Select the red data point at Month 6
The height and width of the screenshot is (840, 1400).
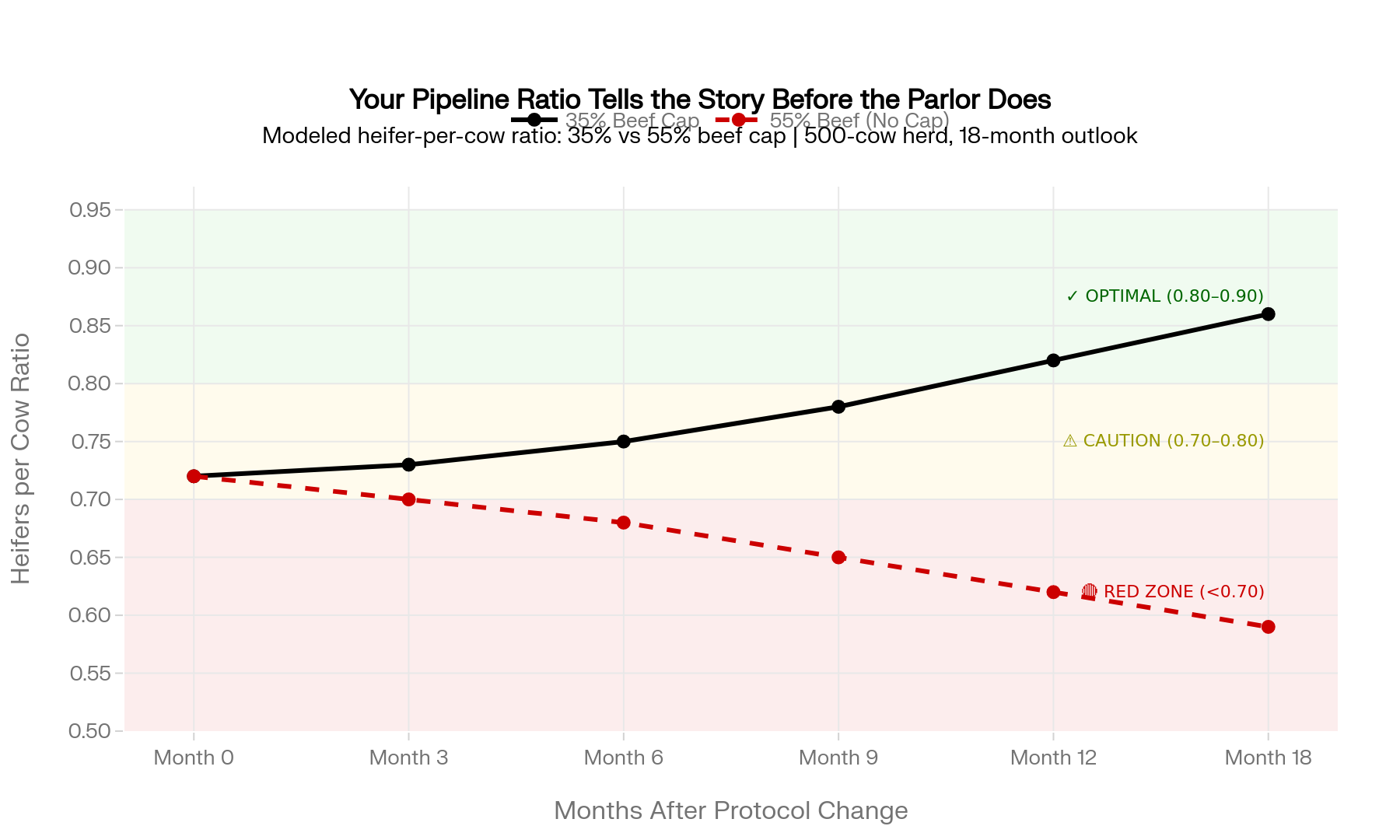pos(624,523)
